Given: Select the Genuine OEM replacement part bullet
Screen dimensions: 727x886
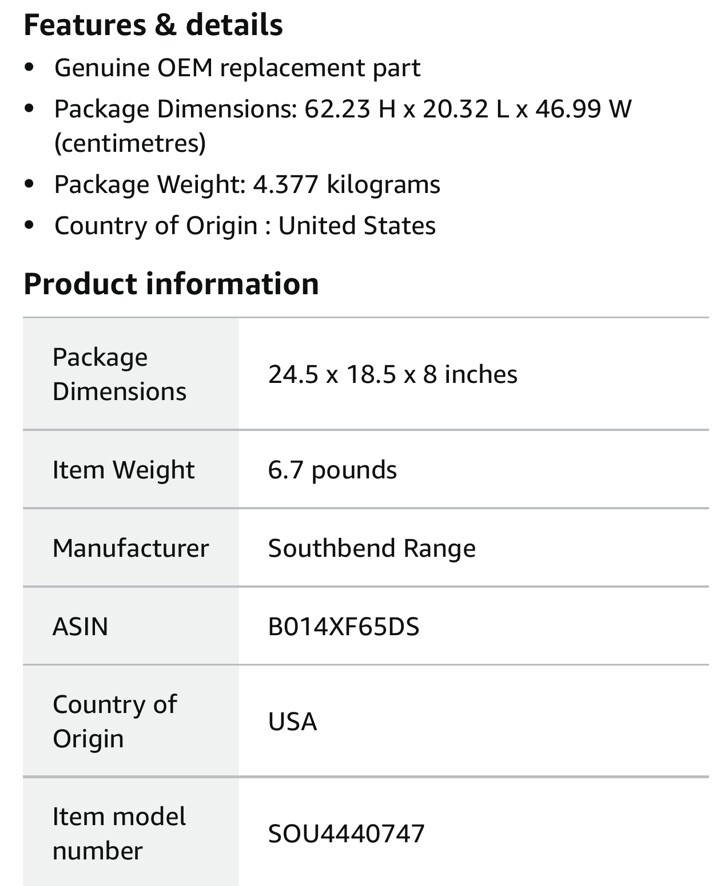Looking at the screenshot, I should click(x=237, y=68).
